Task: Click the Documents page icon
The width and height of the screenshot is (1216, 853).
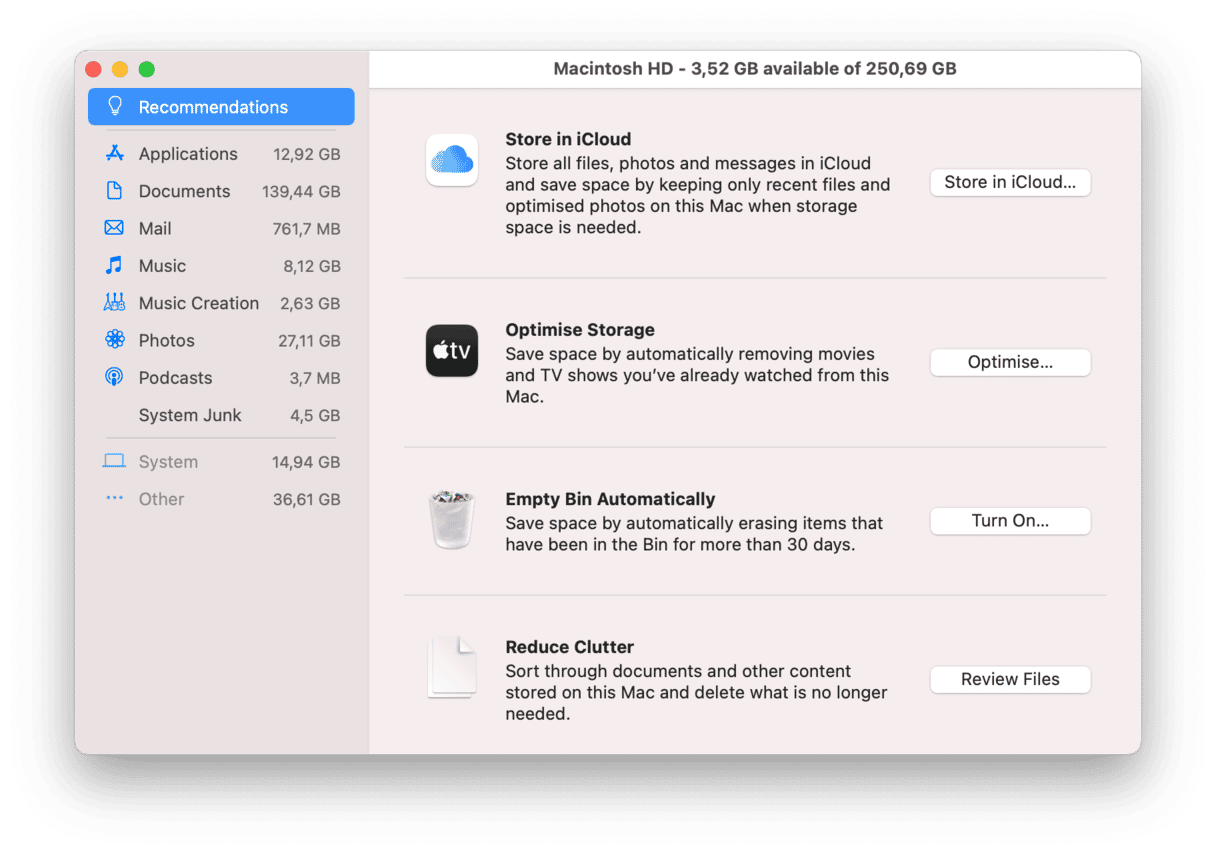Action: pos(115,190)
